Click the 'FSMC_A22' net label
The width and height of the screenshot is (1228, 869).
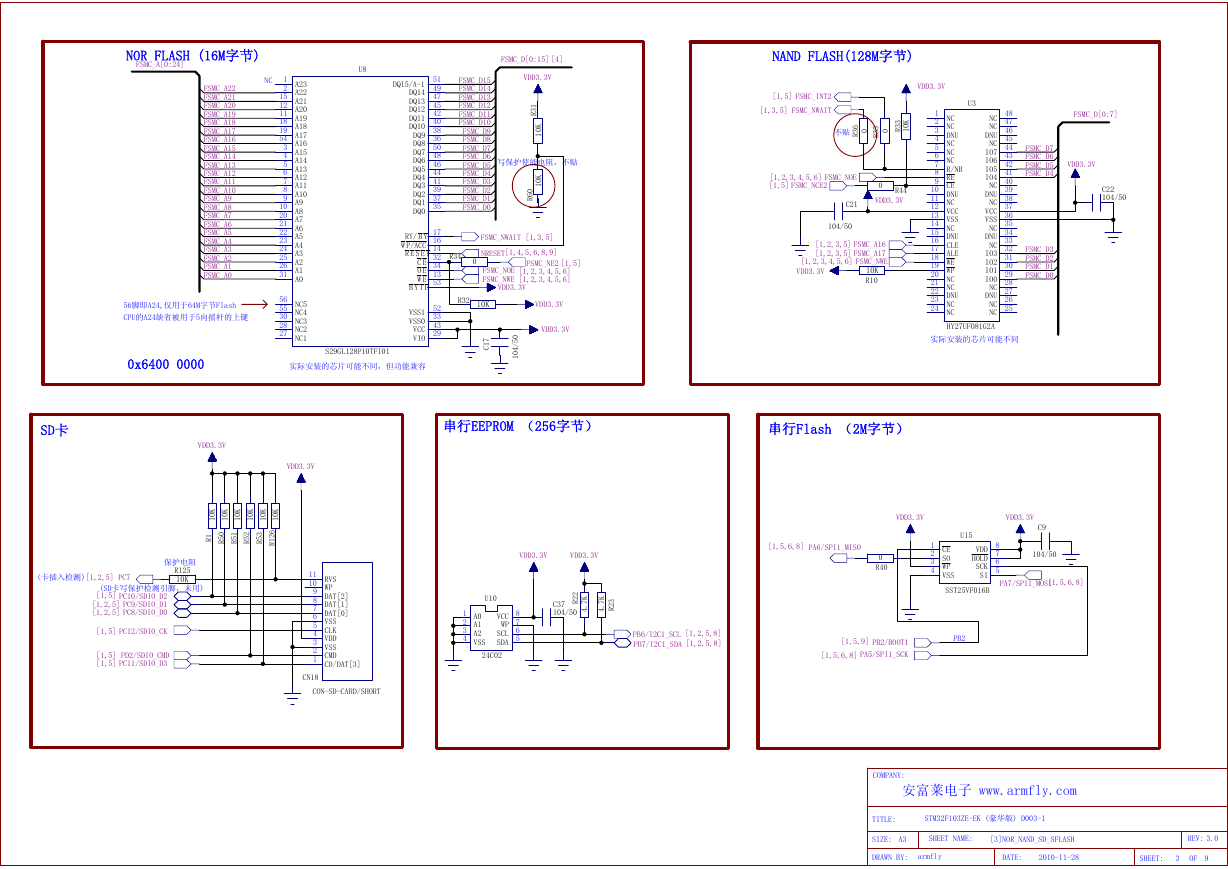coord(219,88)
